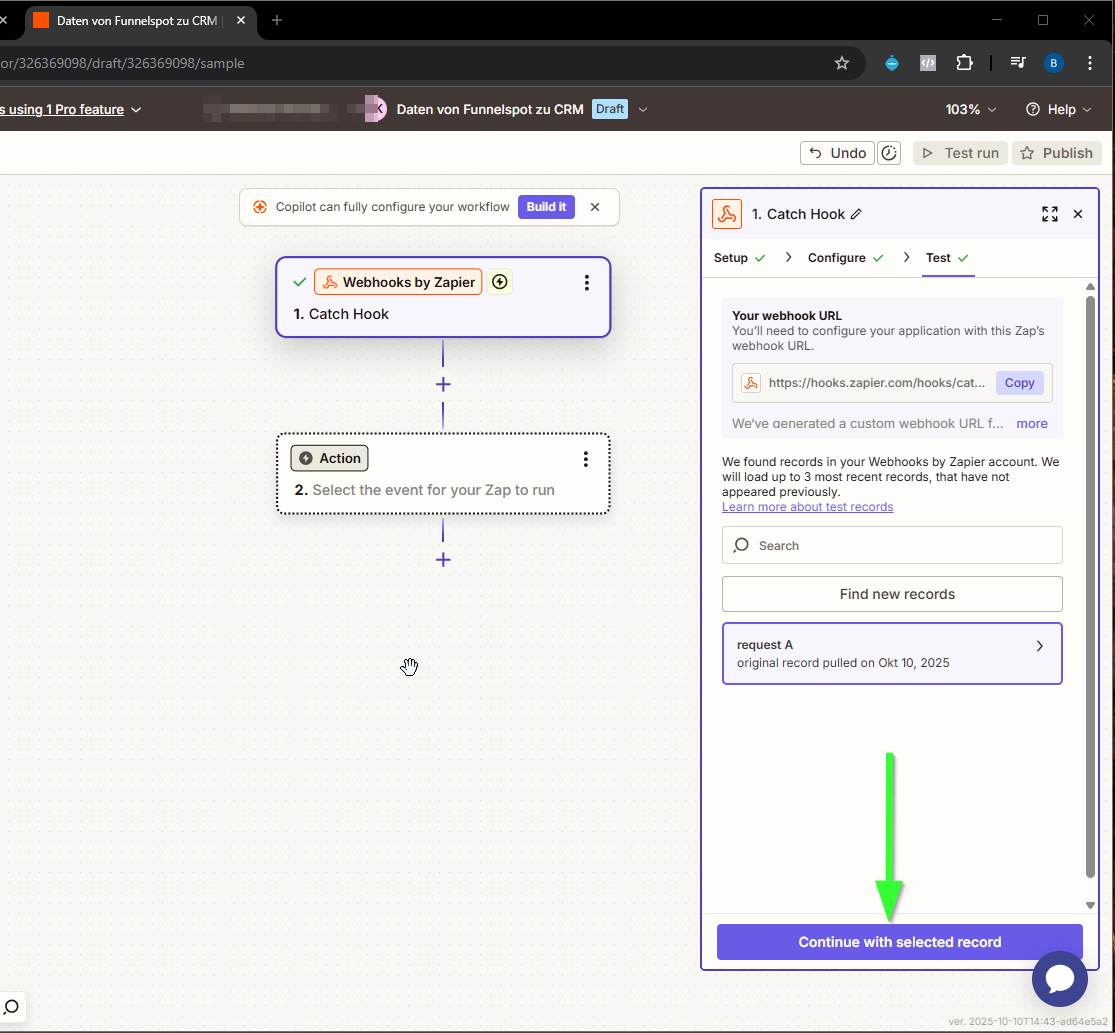
Task: Rename the step with the pencil icon
Action: click(x=856, y=214)
